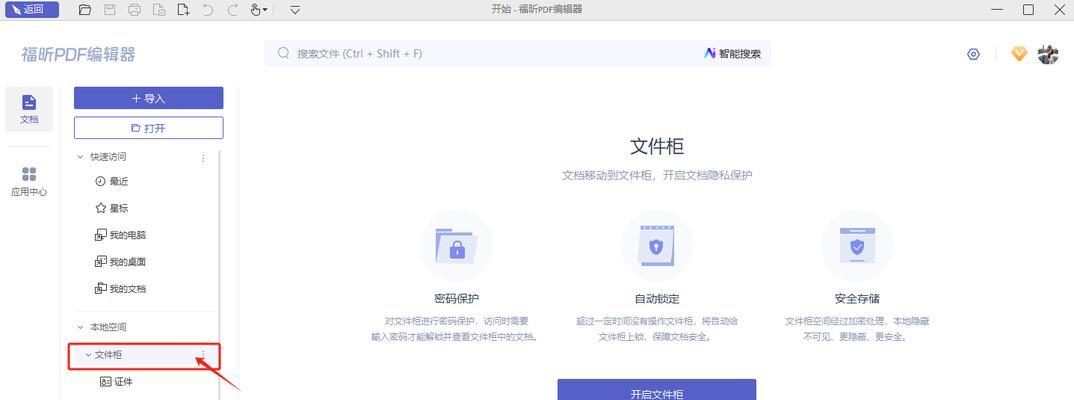Screen dimensions: 1074x400
Task: Collapse the 快速访问 section
Action: pyautogui.click(x=80, y=157)
